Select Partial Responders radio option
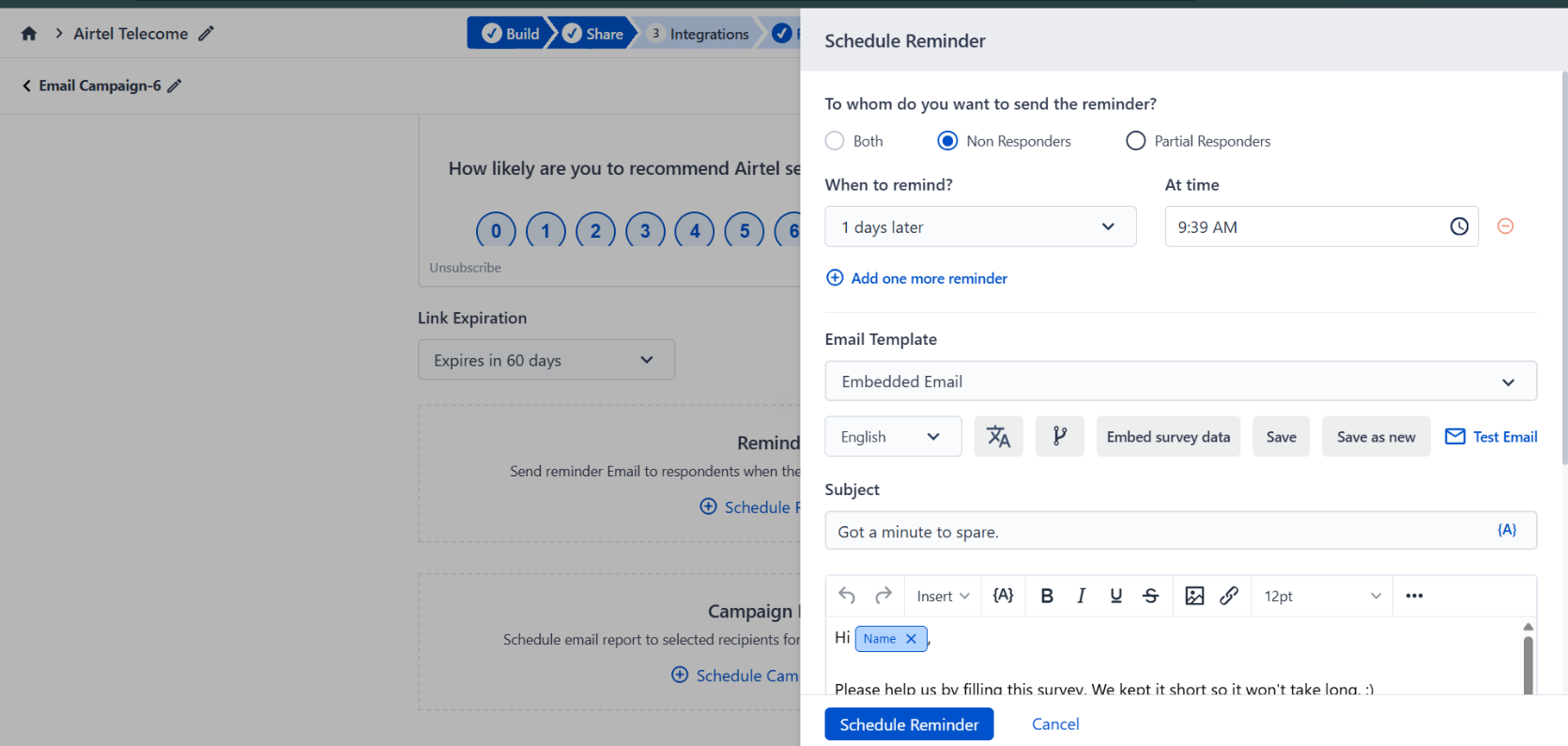 pos(1135,141)
